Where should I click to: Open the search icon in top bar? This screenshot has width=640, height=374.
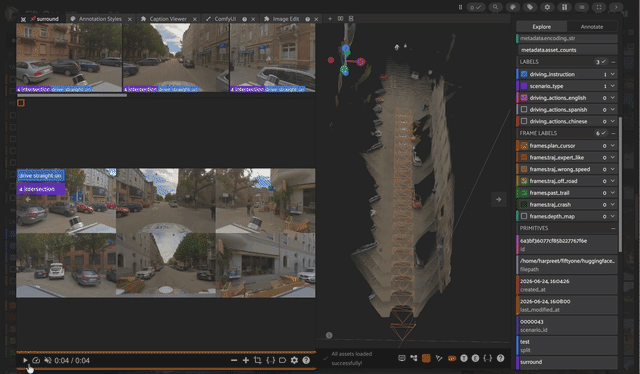[x=495, y=7]
